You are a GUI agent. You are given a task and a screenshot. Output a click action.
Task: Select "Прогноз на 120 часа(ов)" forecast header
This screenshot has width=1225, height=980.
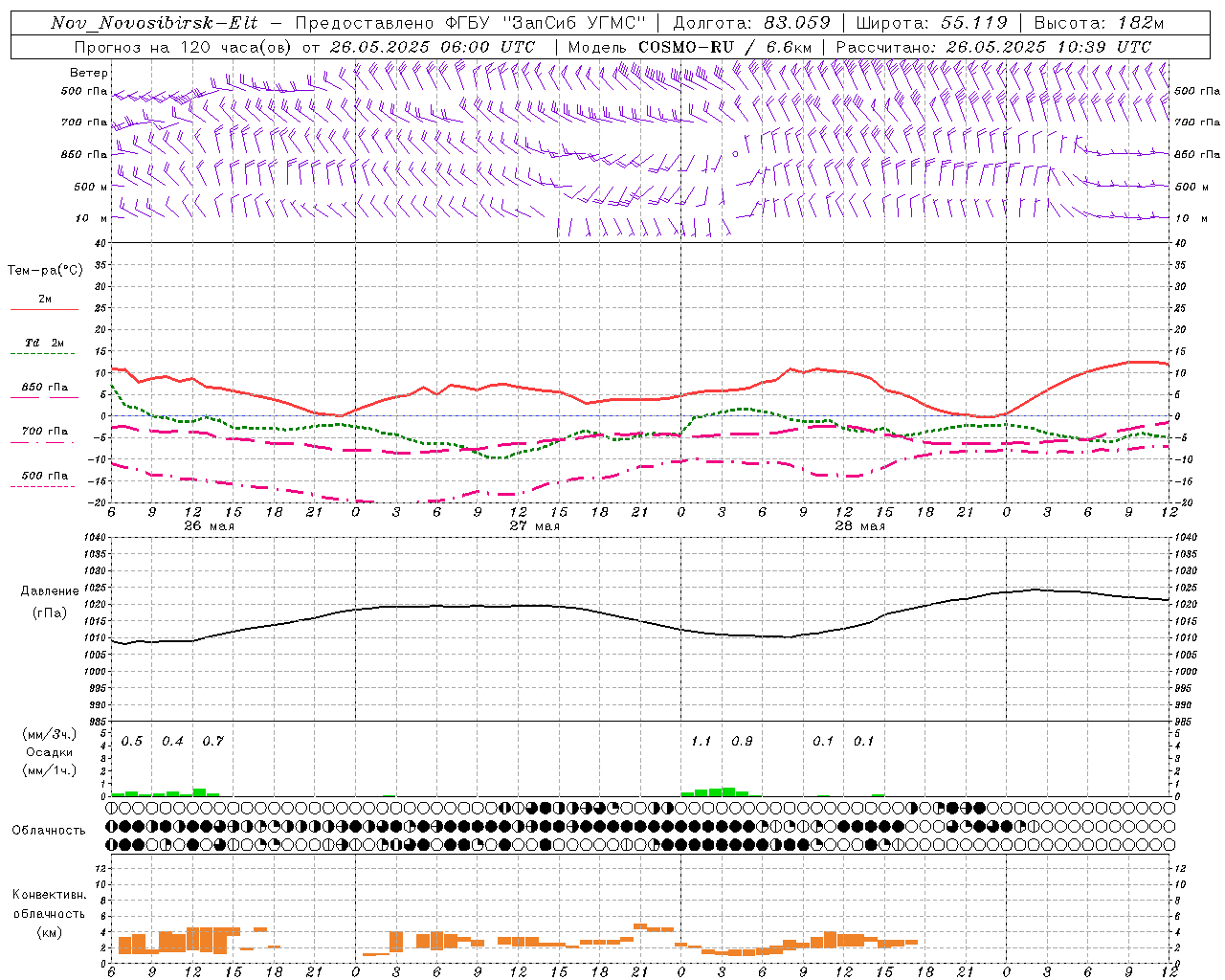[x=184, y=47]
